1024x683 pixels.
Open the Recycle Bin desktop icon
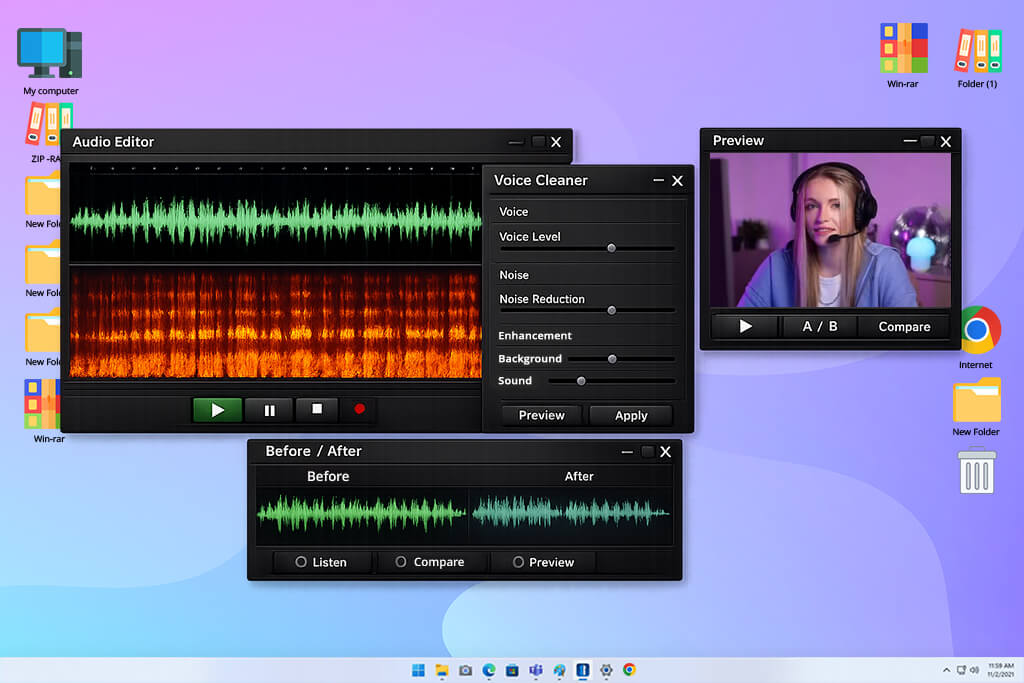tap(976, 470)
